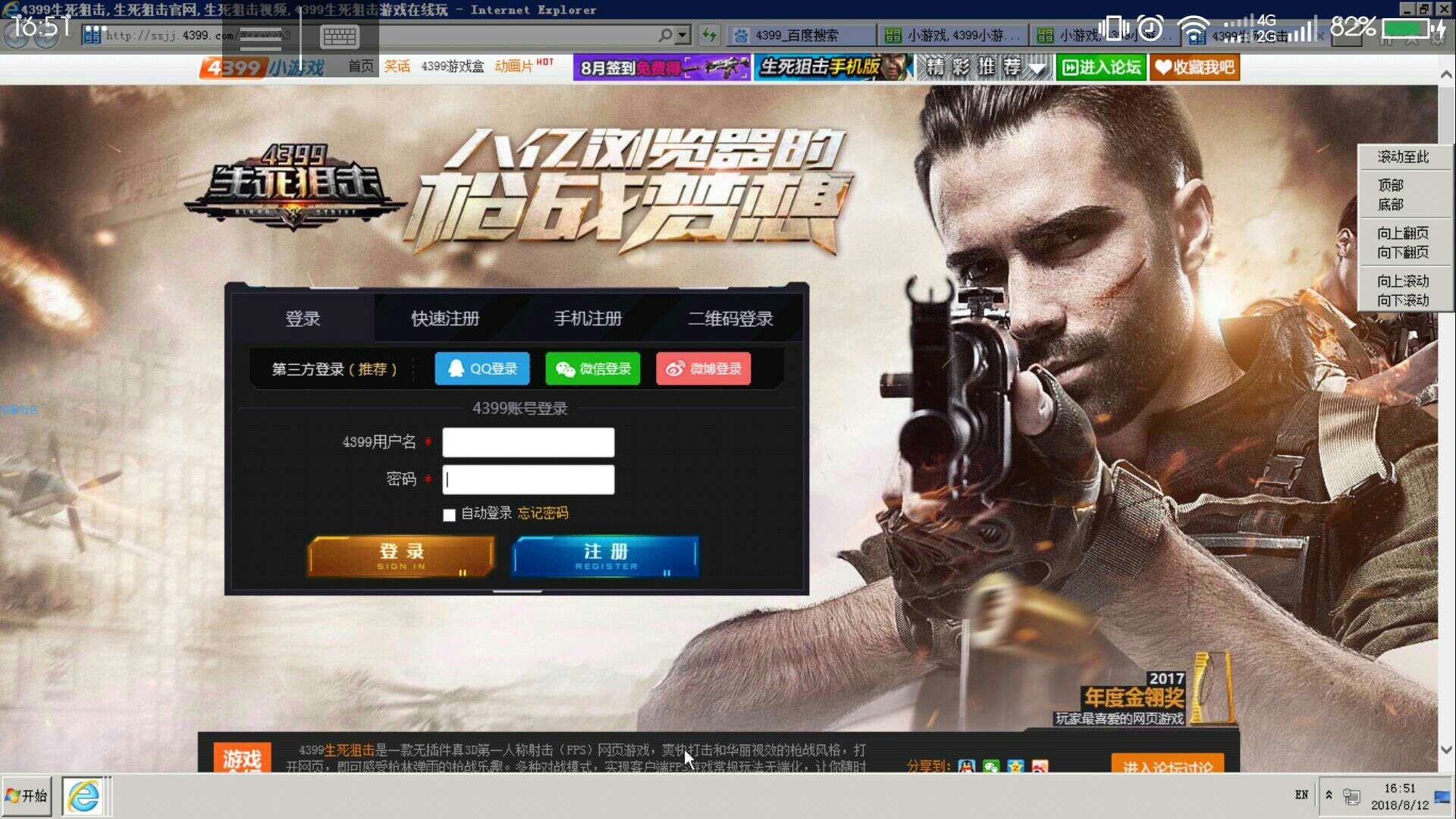This screenshot has width=1456, height=819.
Task: Click the 8月签到免费得 banner
Action: (662, 67)
